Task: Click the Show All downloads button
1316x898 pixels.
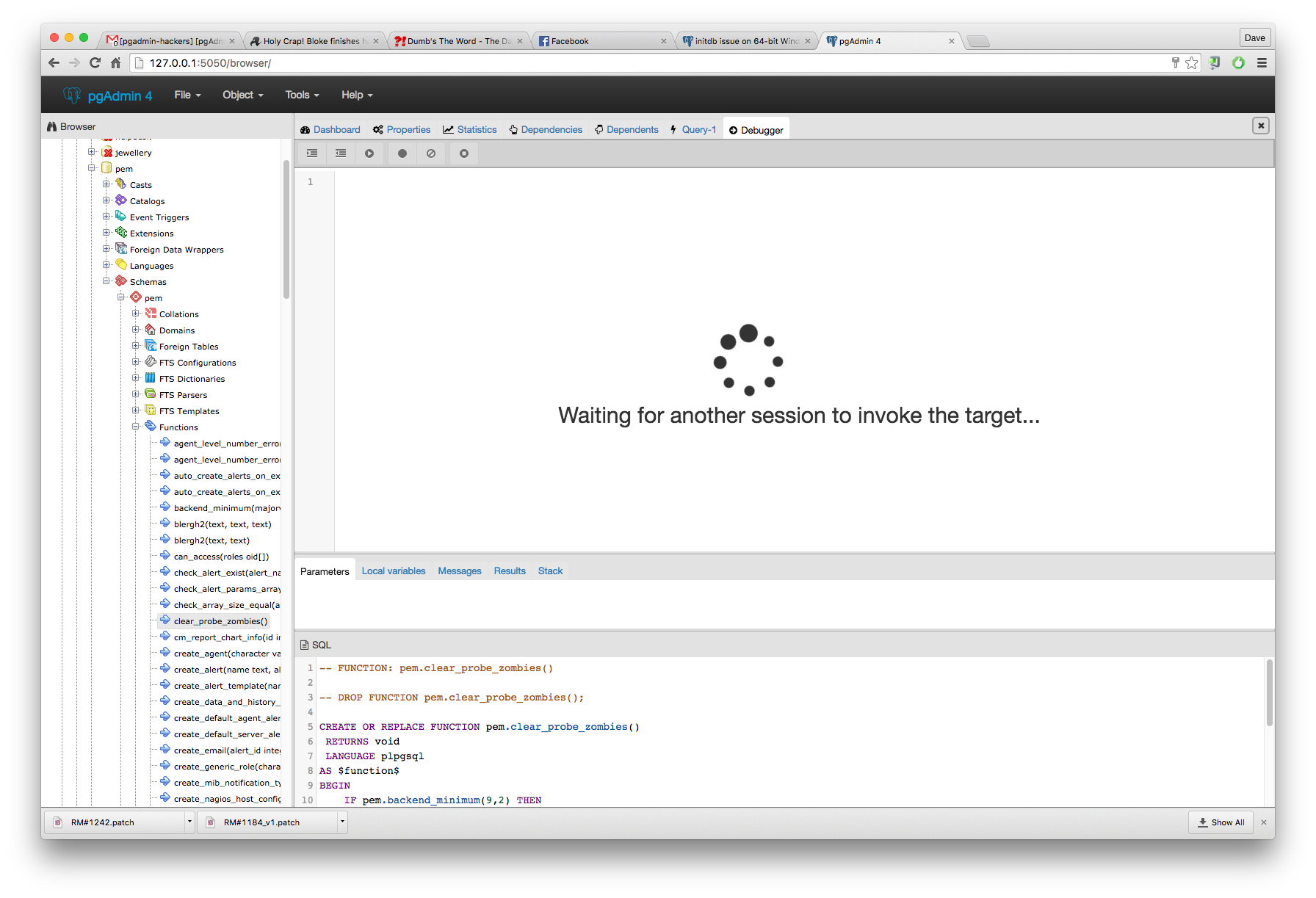Action: tap(1221, 822)
